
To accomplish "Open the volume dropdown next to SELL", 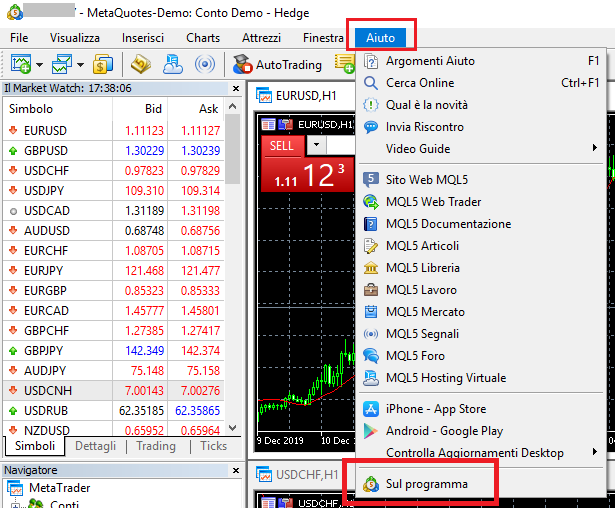I will [316, 145].
